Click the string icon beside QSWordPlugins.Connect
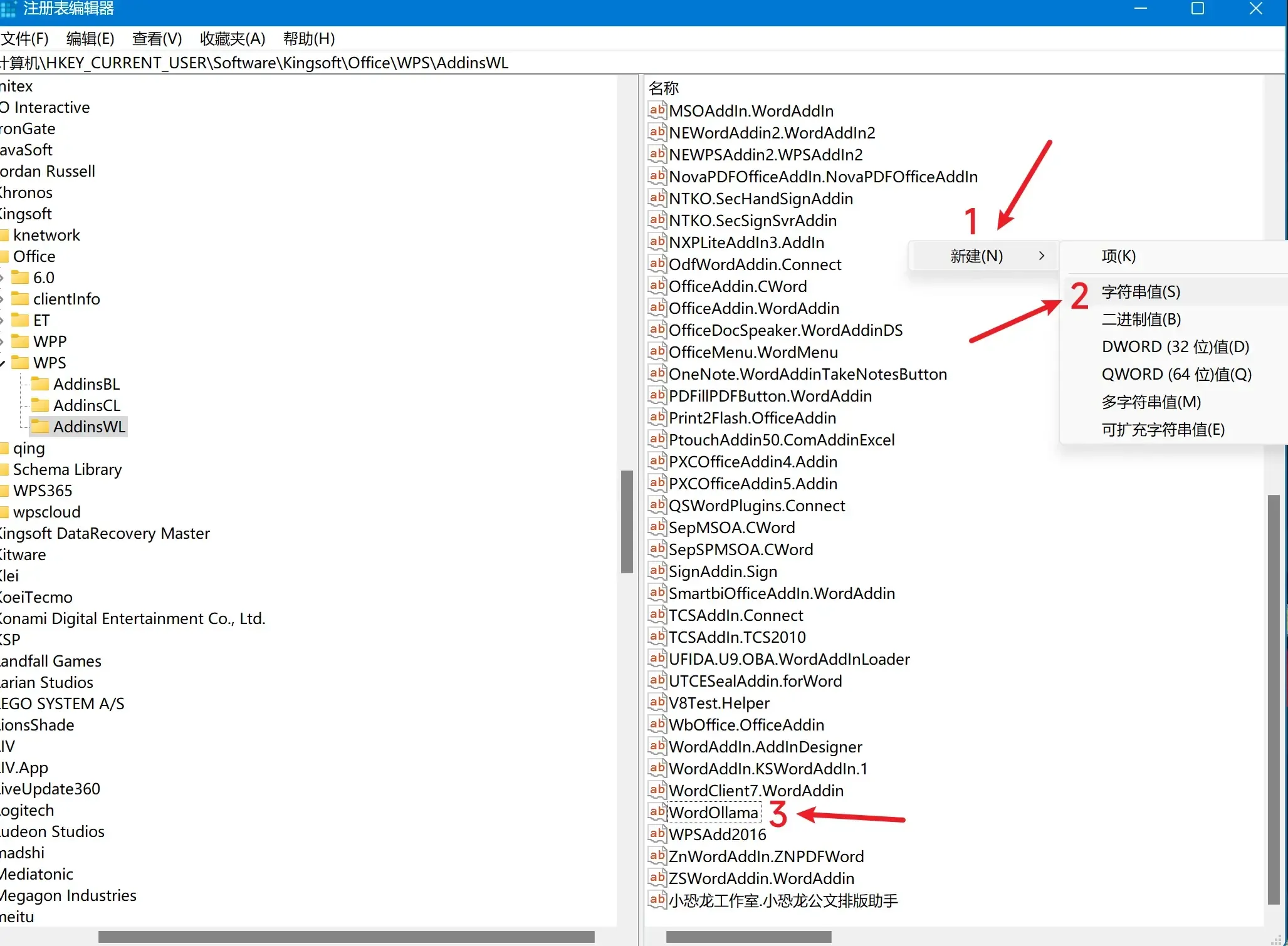1288x946 pixels. [x=657, y=505]
